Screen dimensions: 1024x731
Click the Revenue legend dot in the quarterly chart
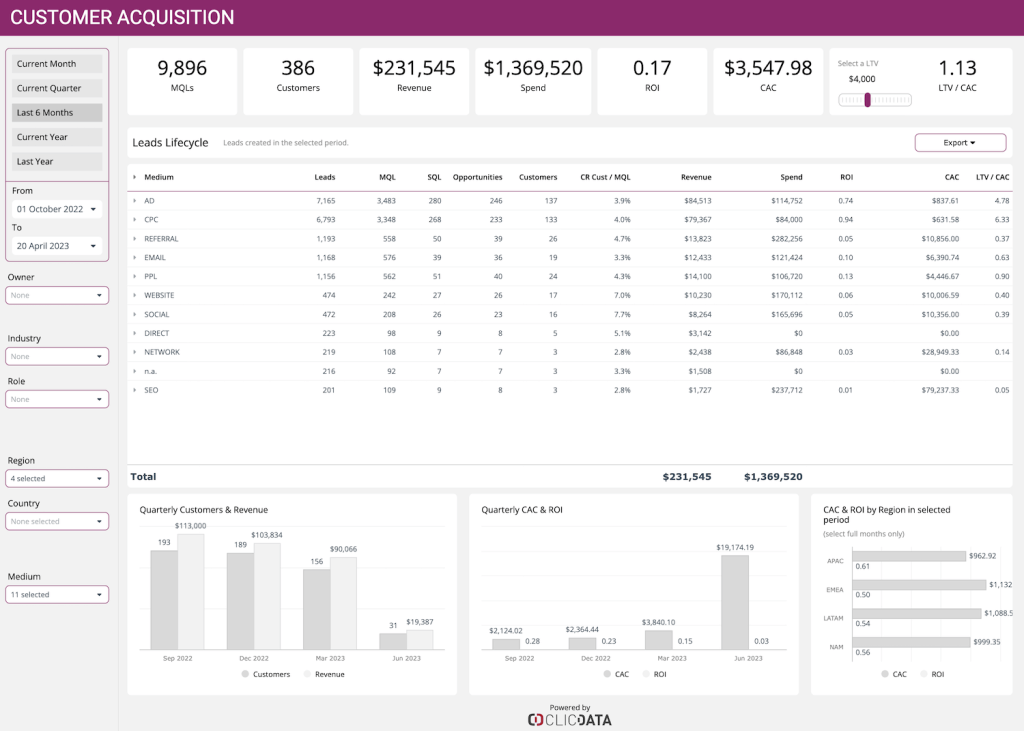[307, 674]
